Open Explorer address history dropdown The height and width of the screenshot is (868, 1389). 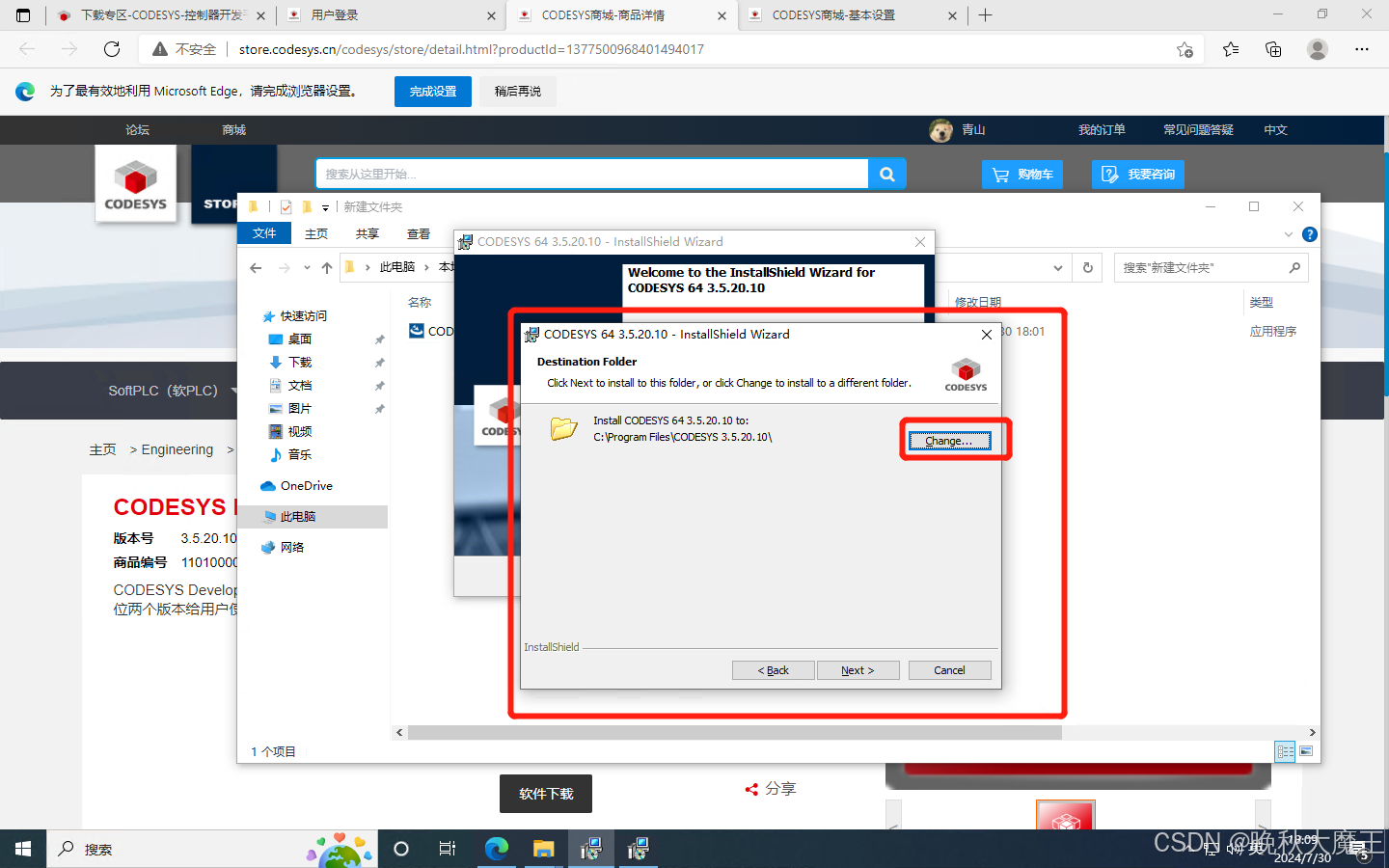[1058, 268]
